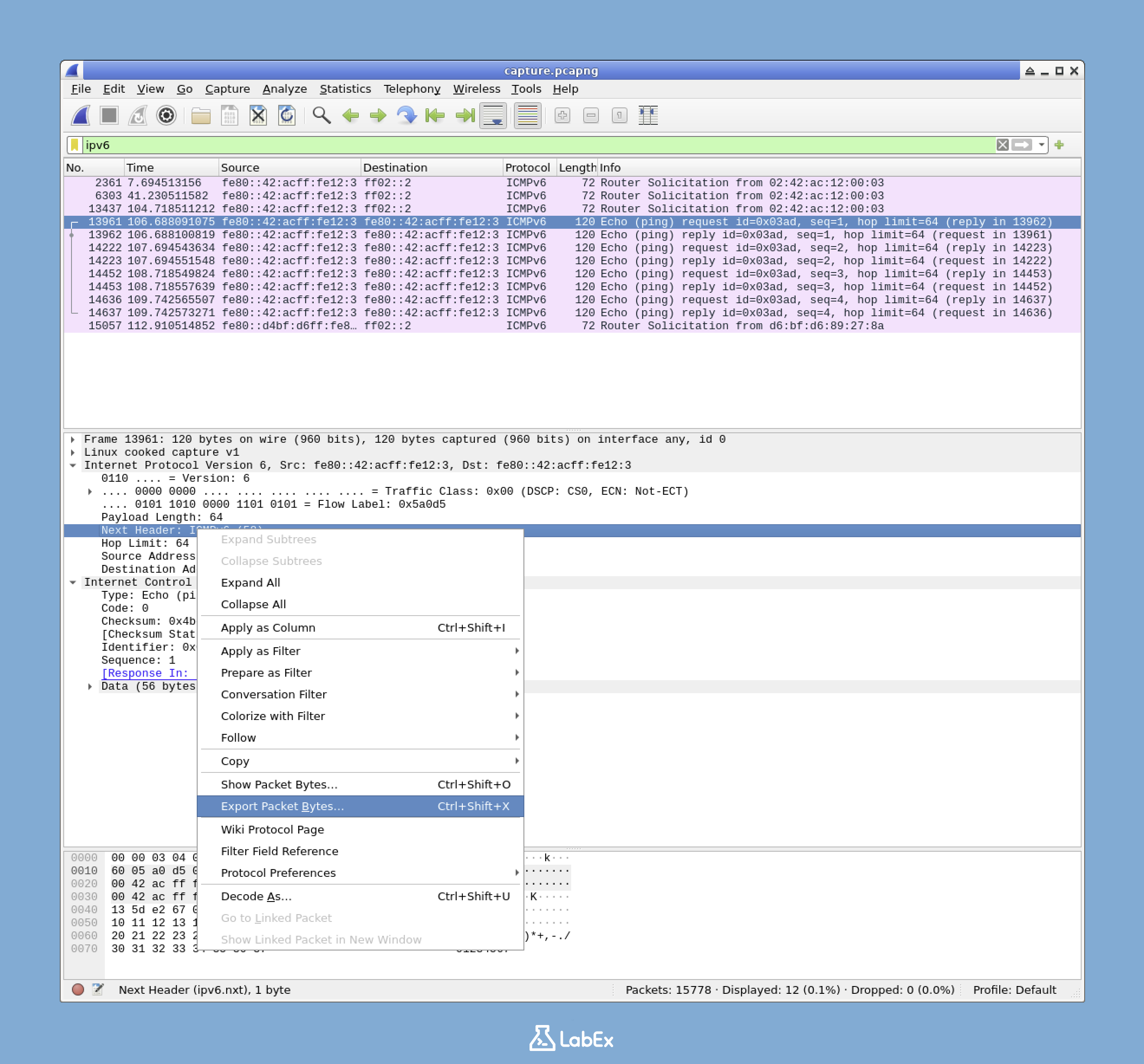1144x1064 pixels.
Task: Expand the Data 56 bytes field
Action: (90, 686)
